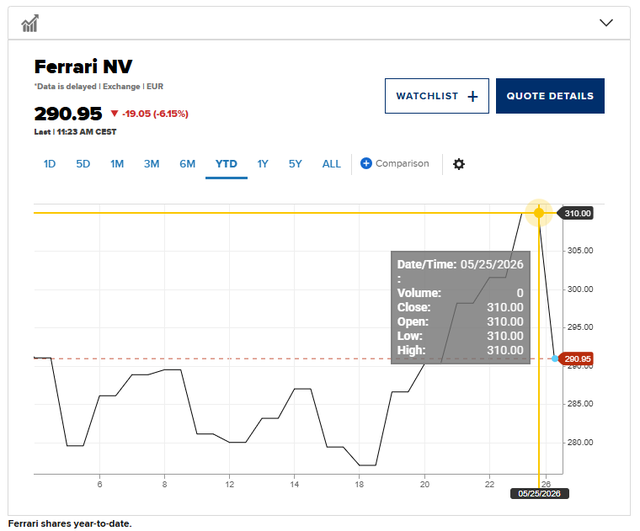640x531 pixels.
Task: Click the tooltip Volume value 0
Action: pyautogui.click(x=520, y=293)
